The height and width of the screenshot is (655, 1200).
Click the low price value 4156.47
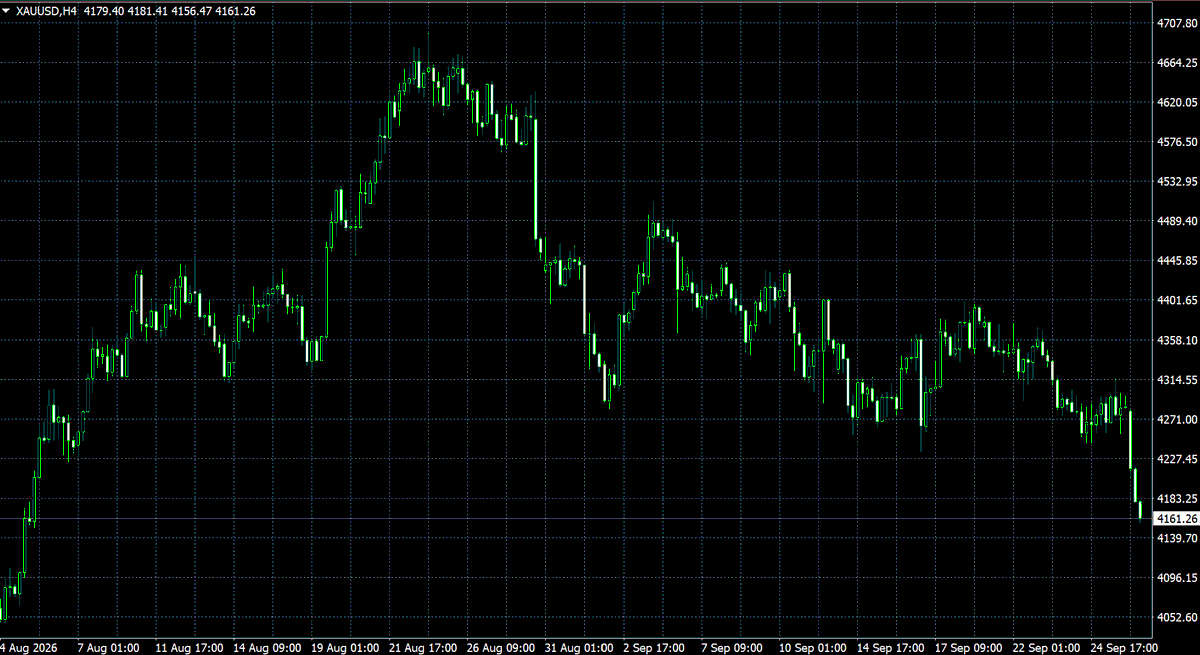click(x=191, y=11)
